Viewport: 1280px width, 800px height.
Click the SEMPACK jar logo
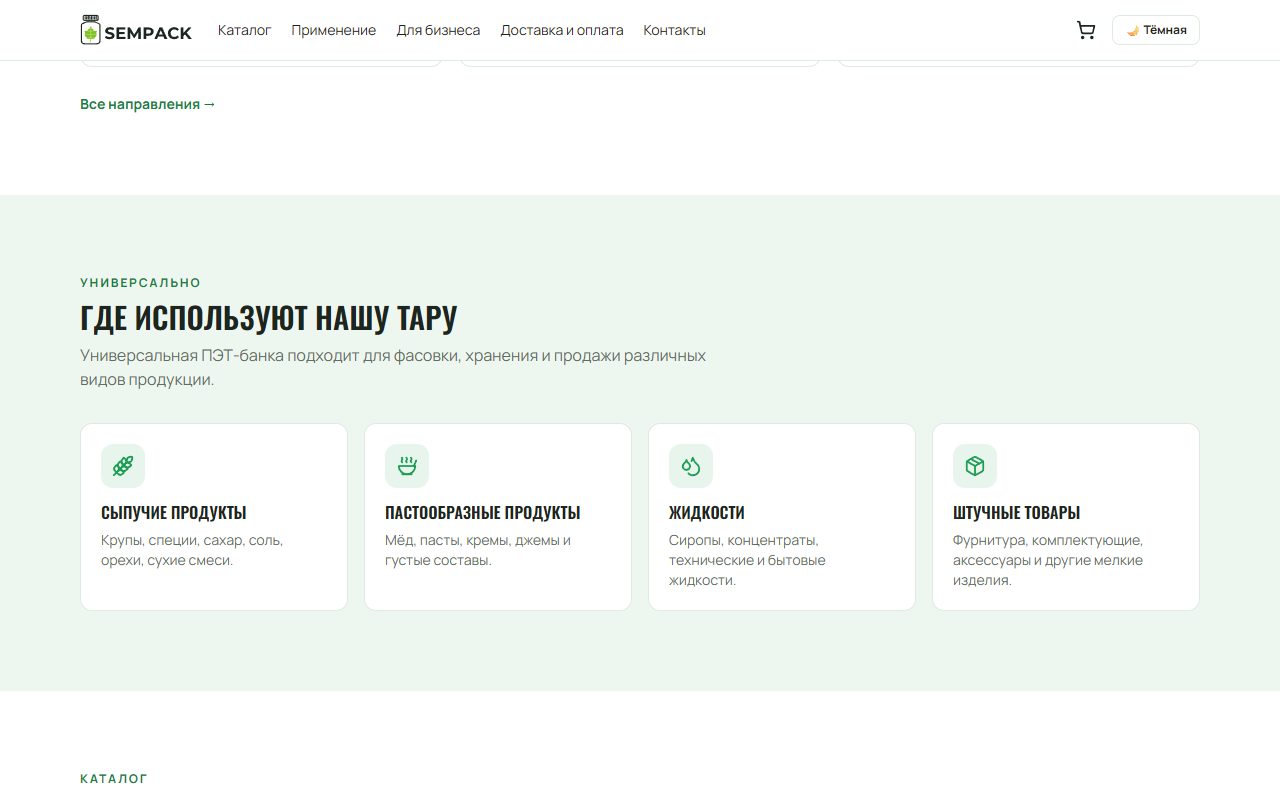pos(91,30)
